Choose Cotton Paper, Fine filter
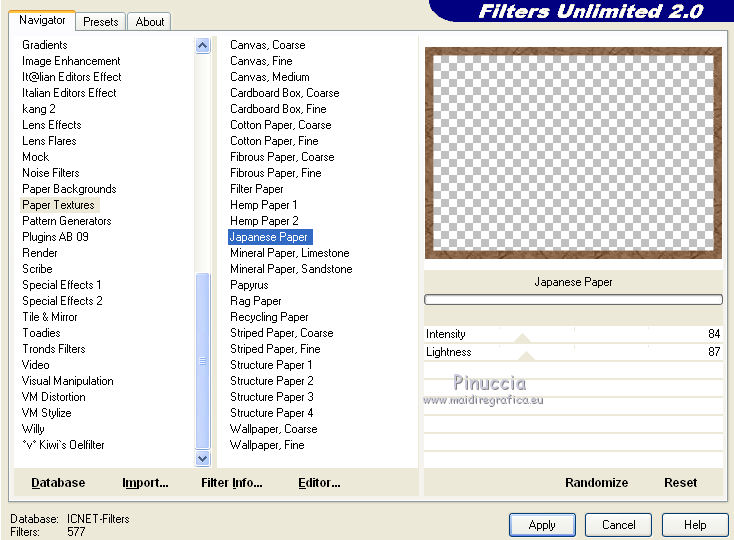 [274, 141]
